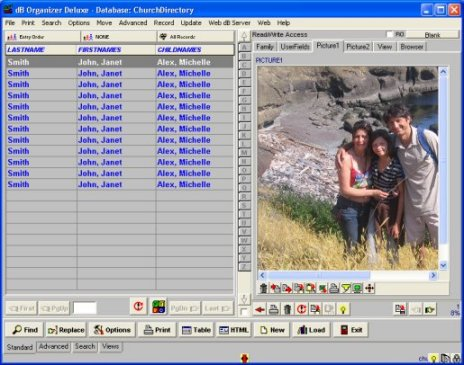This screenshot has width=464, height=365.
Task: Open the Web dB Server menu
Action: (x=229, y=23)
